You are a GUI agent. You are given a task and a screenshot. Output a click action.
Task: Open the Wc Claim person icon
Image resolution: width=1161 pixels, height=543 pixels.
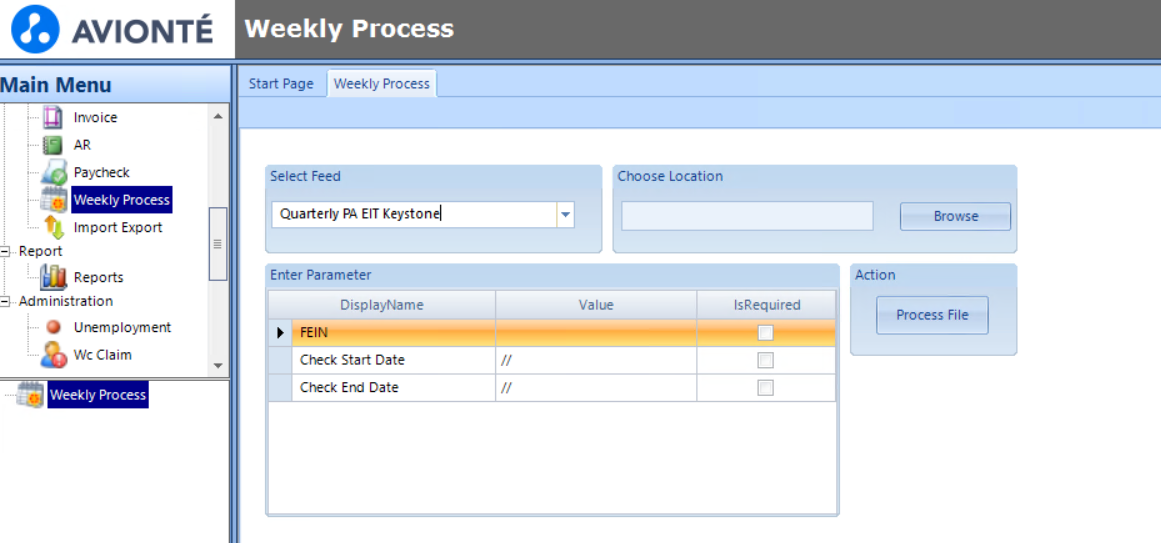coord(54,354)
